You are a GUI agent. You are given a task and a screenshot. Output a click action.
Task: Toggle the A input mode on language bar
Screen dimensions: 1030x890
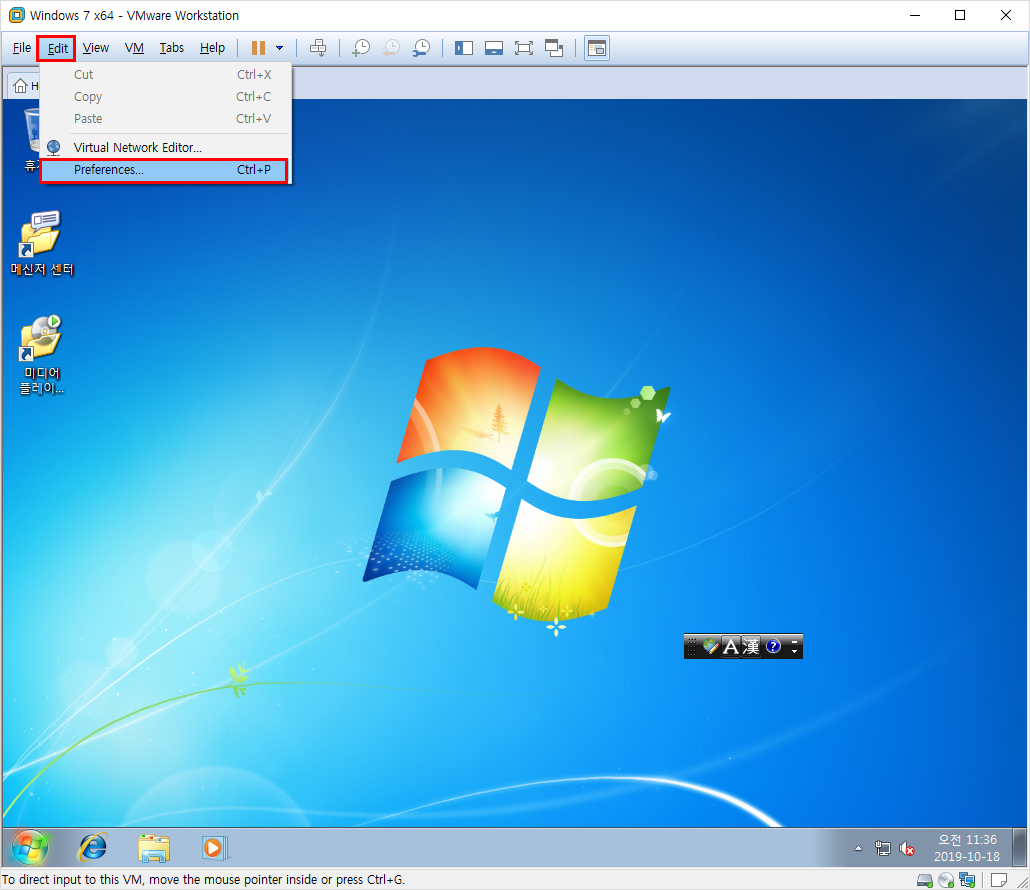730,646
